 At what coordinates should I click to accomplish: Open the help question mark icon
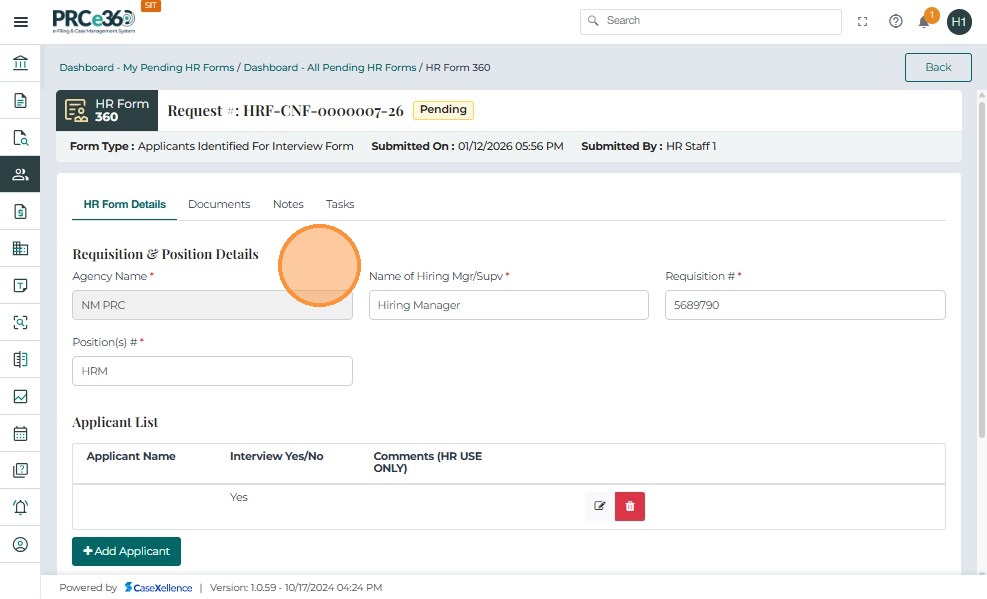pos(896,21)
